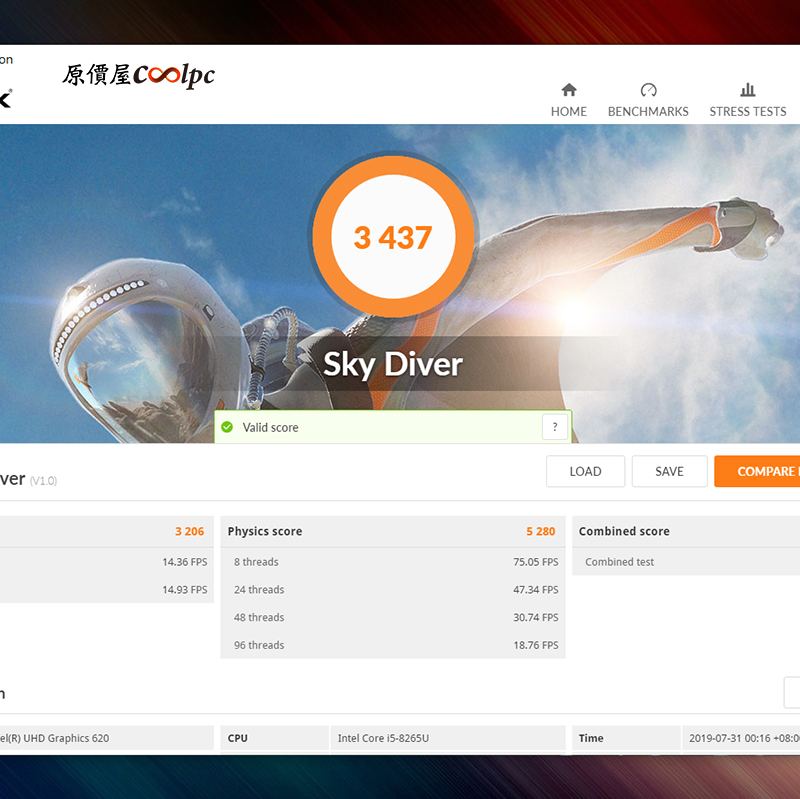The height and width of the screenshot is (799, 800).
Task: Select the 47.34 FPS value
Action: [536, 589]
